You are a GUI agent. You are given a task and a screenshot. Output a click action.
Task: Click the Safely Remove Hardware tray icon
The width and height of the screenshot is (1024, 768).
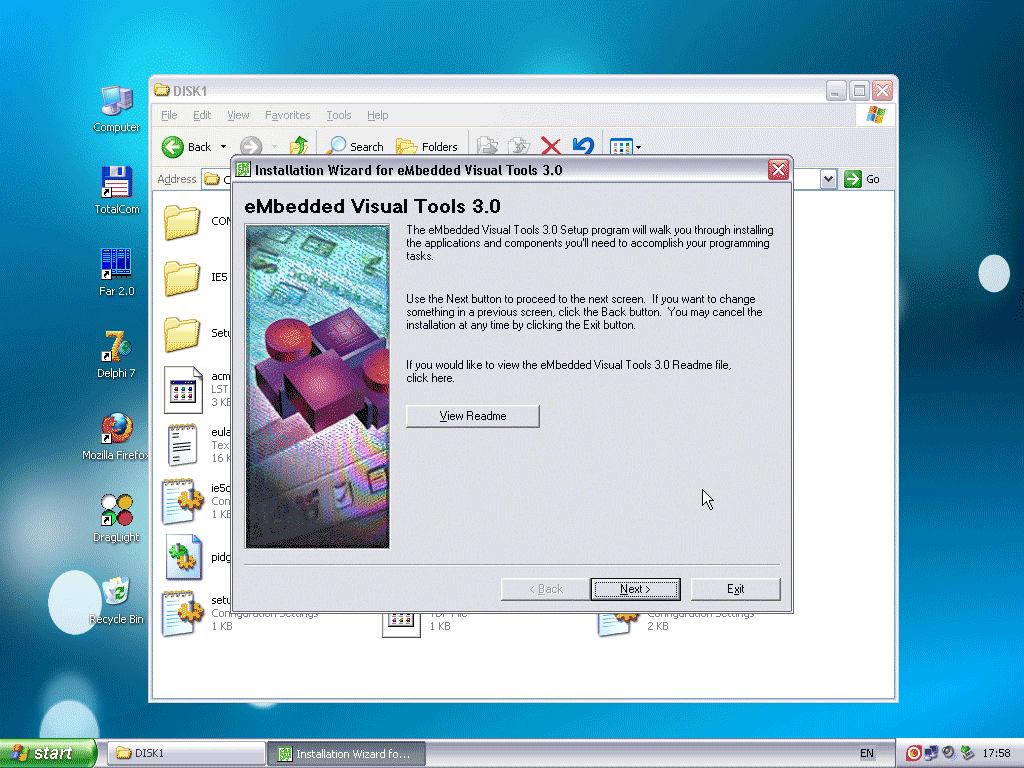[967, 754]
